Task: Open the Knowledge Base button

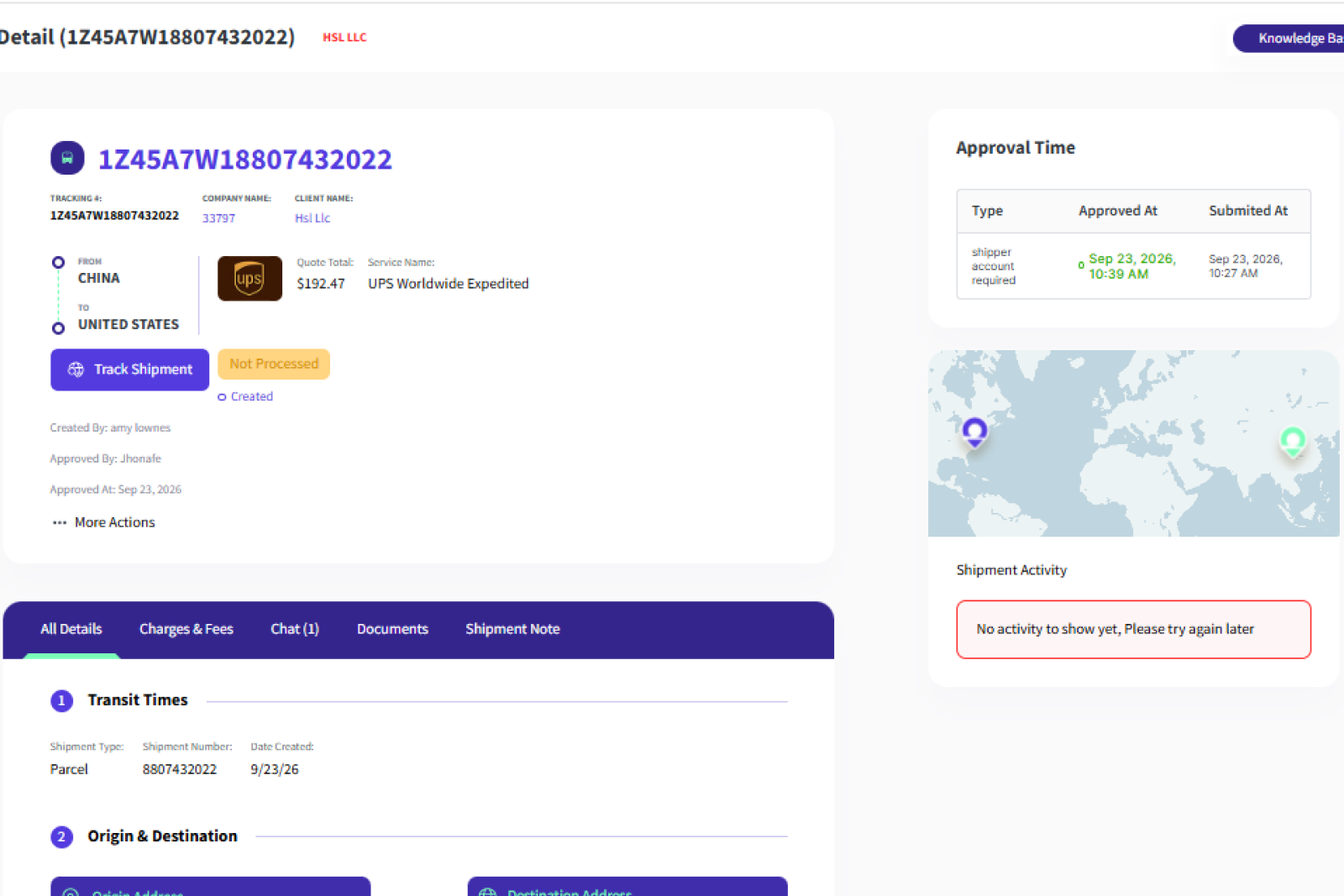Action: (1289, 39)
